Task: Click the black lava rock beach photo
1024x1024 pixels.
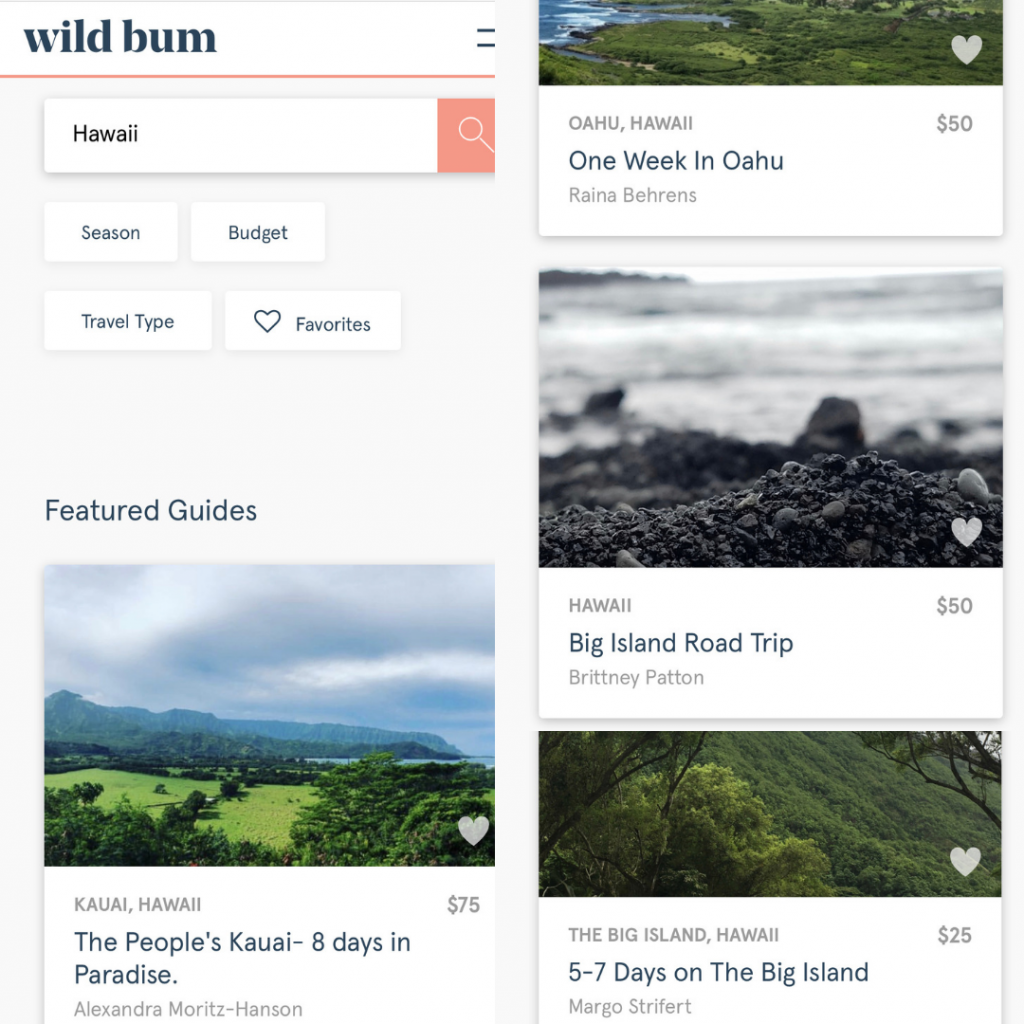Action: [x=770, y=417]
